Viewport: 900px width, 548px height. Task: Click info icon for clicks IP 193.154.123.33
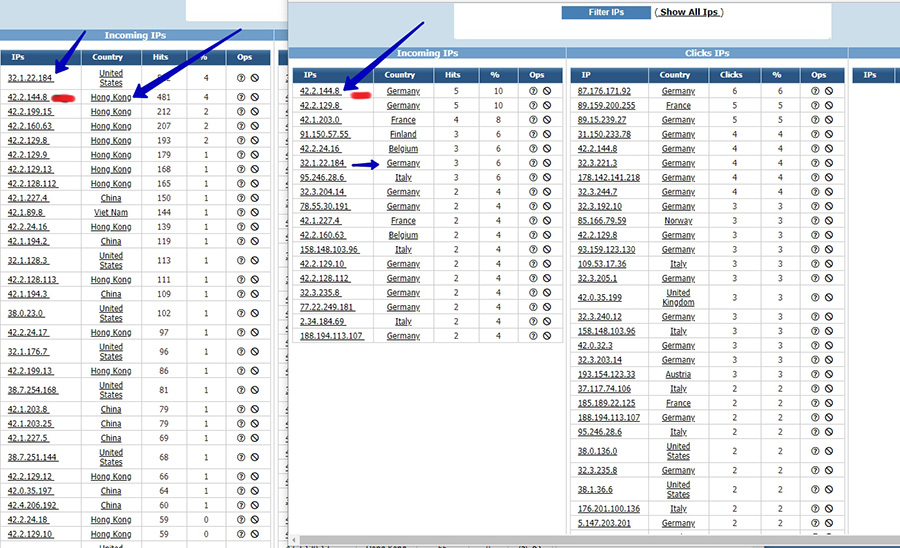815,374
